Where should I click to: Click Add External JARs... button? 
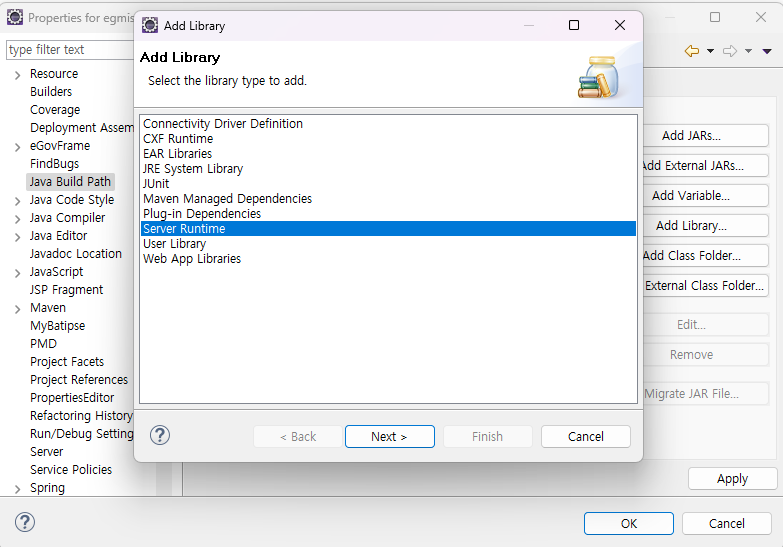pyautogui.click(x=705, y=165)
